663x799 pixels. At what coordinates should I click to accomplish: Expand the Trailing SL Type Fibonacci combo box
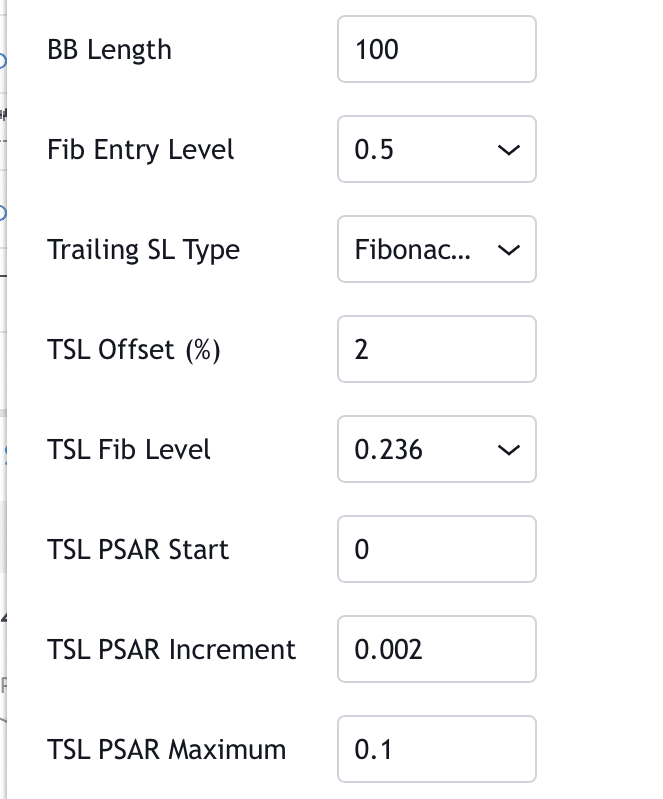[437, 249]
